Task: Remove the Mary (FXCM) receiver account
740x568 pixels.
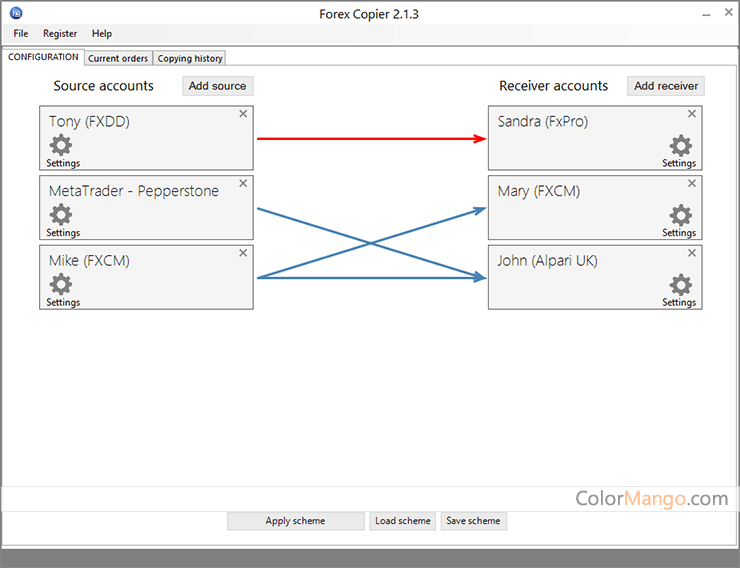Action: click(x=692, y=183)
